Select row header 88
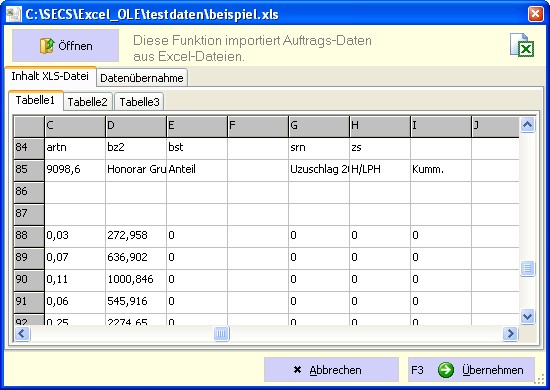This screenshot has width=550, height=390. tap(29, 236)
